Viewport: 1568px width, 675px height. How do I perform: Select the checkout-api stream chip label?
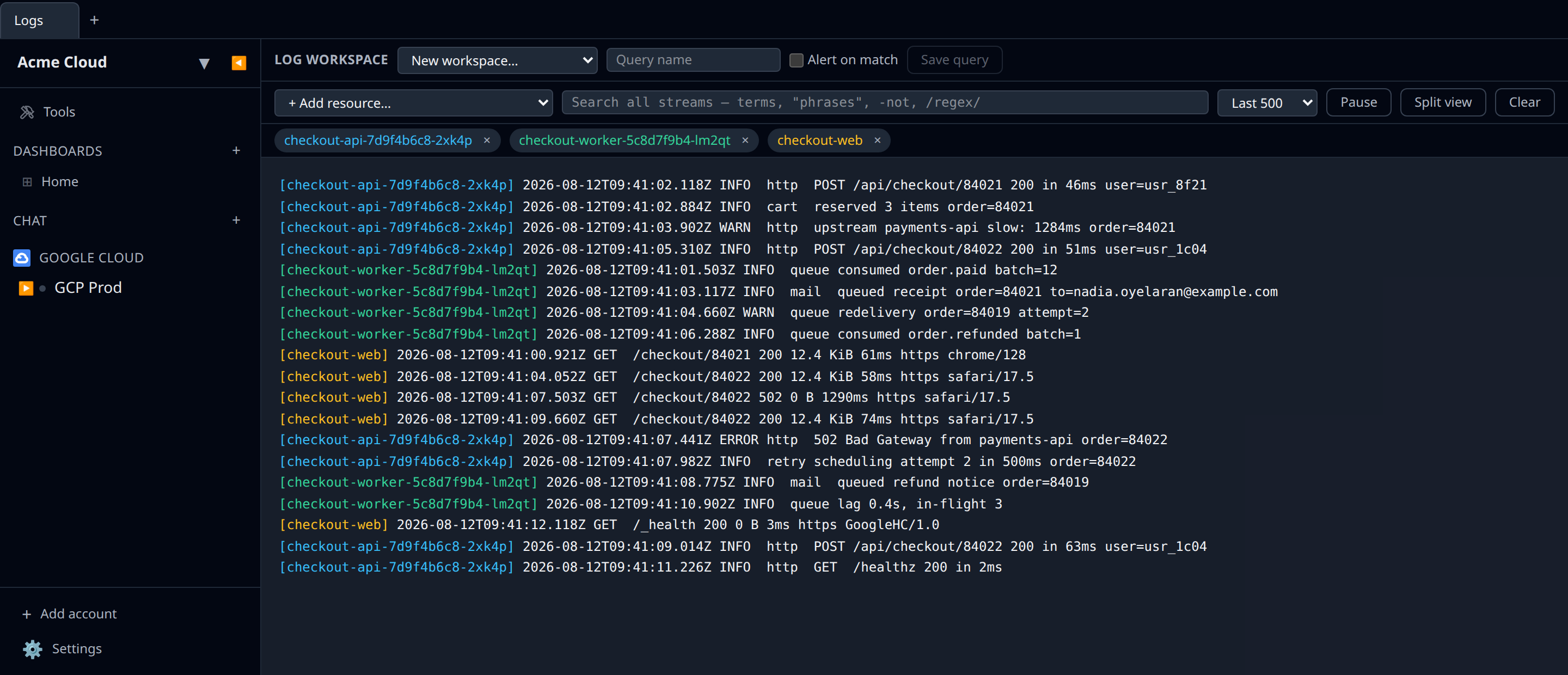point(378,140)
